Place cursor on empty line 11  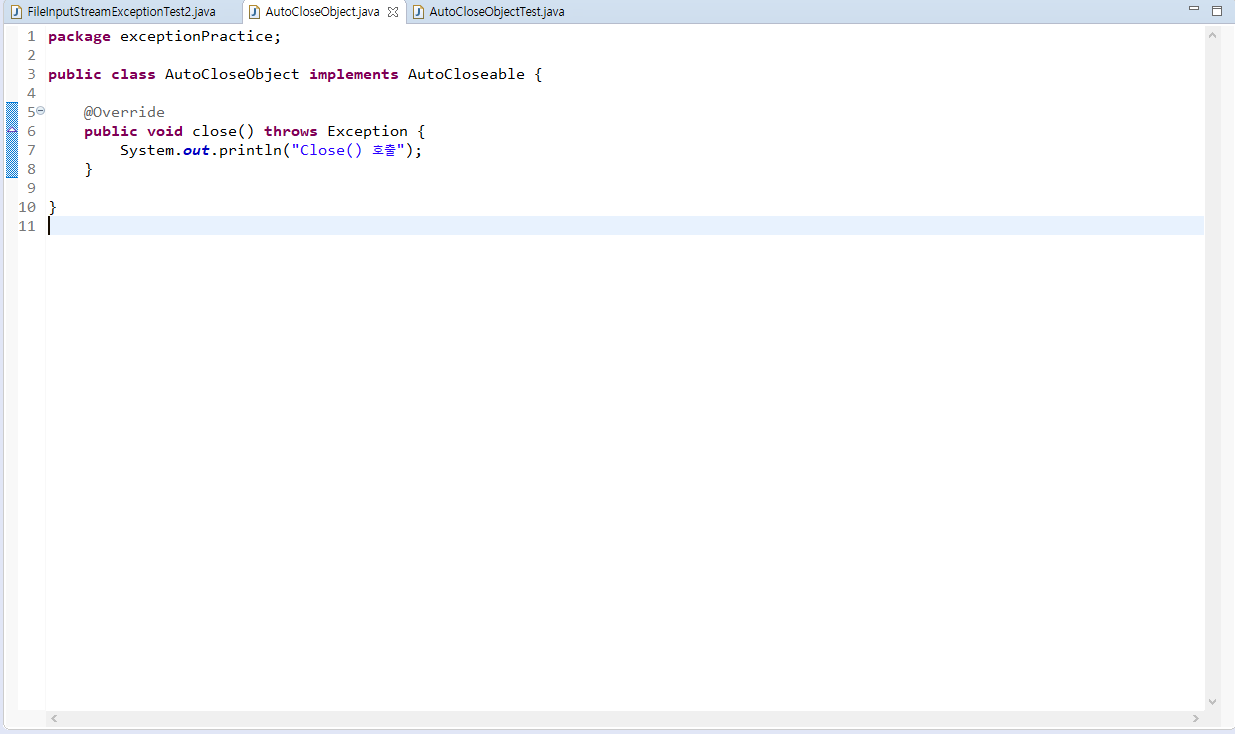click(625, 226)
